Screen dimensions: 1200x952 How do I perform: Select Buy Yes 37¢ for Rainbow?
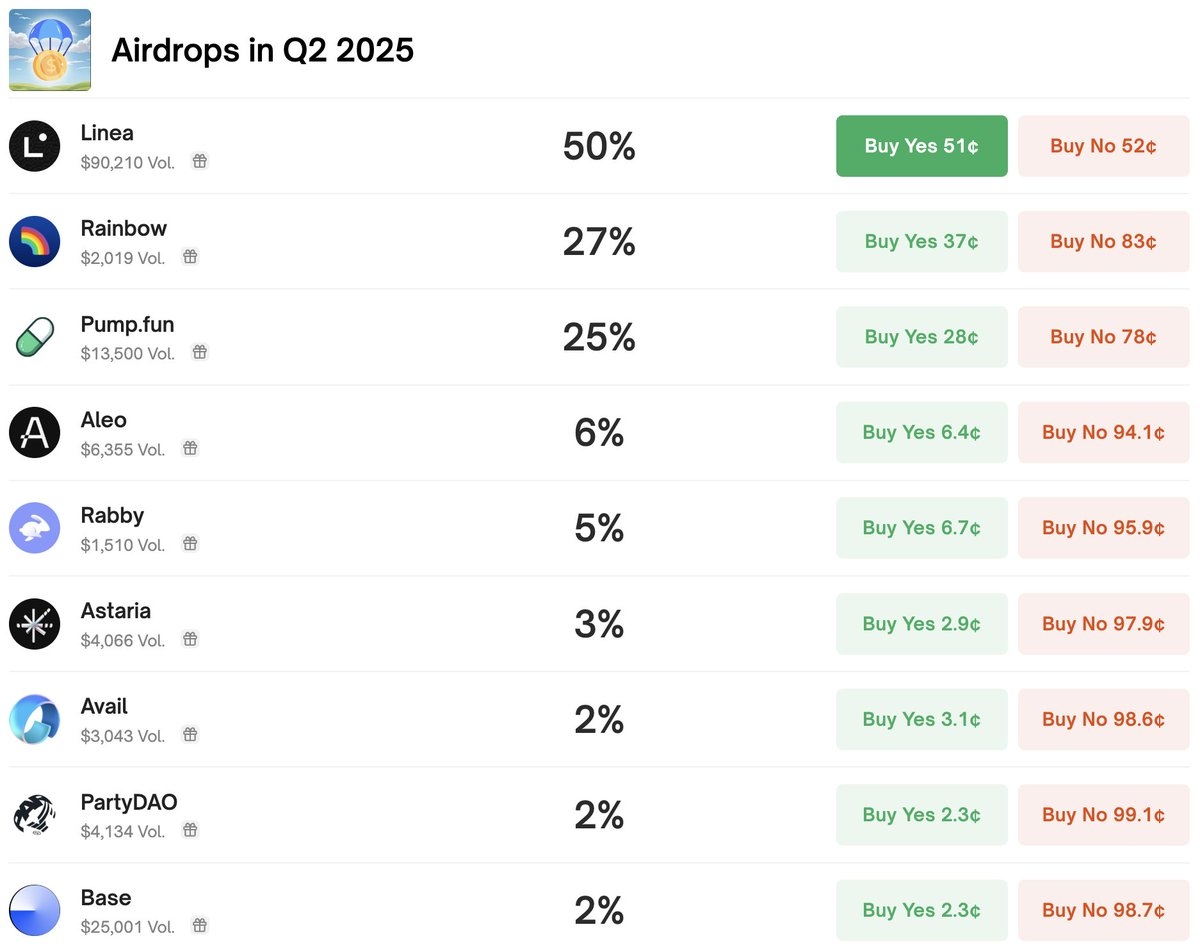922,242
